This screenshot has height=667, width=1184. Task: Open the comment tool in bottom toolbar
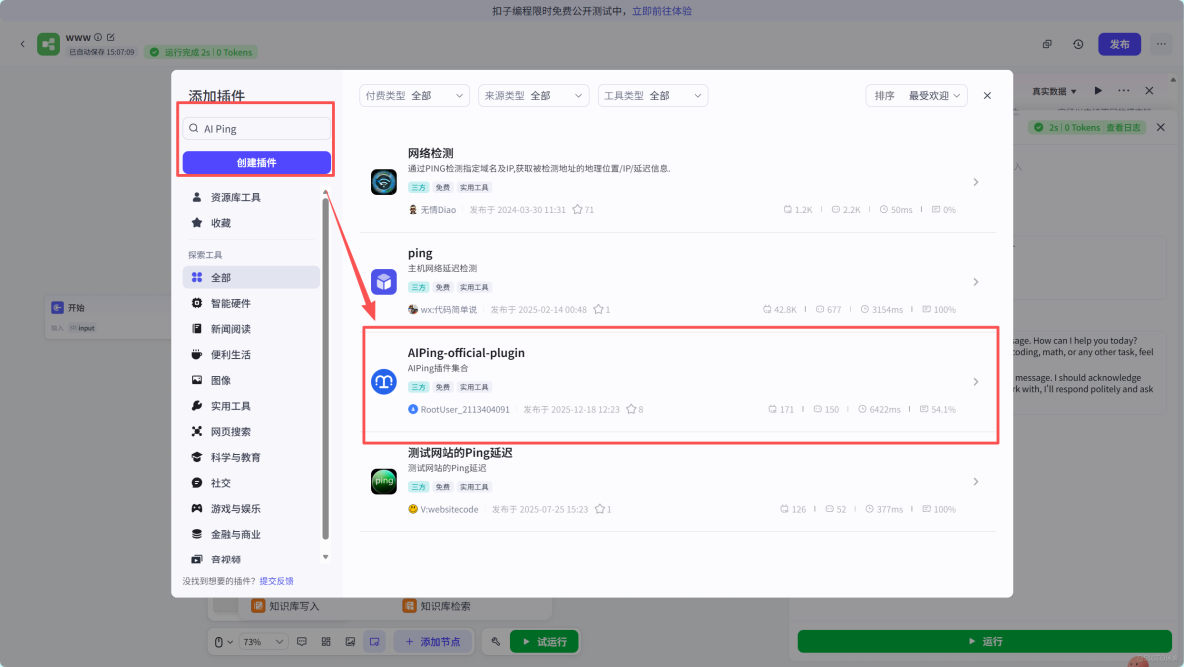tap(301, 641)
